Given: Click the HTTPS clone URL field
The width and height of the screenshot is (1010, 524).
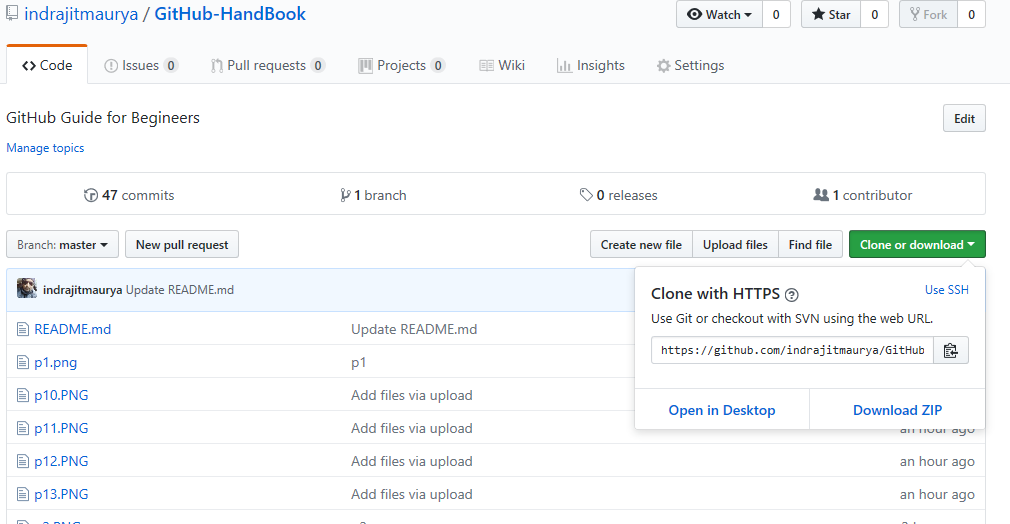Looking at the screenshot, I should click(792, 350).
